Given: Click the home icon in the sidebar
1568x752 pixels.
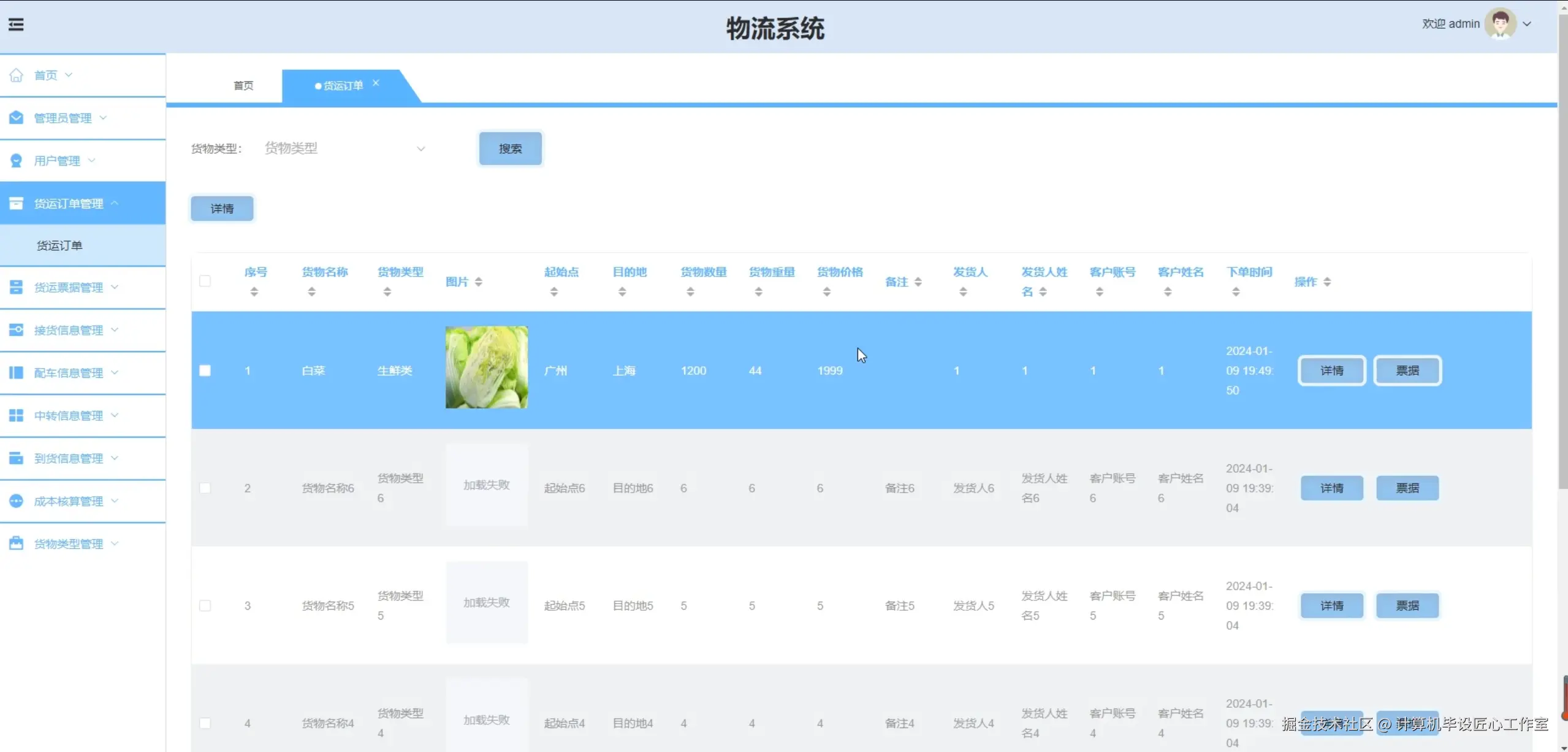Looking at the screenshot, I should (x=17, y=75).
